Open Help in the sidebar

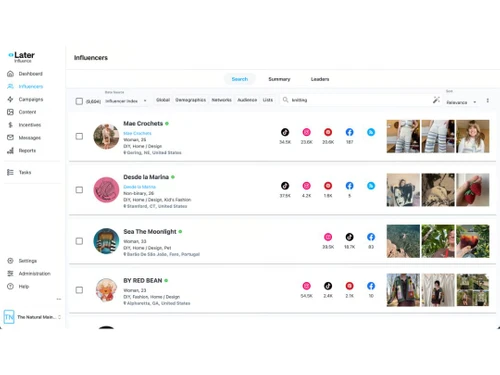[18, 286]
